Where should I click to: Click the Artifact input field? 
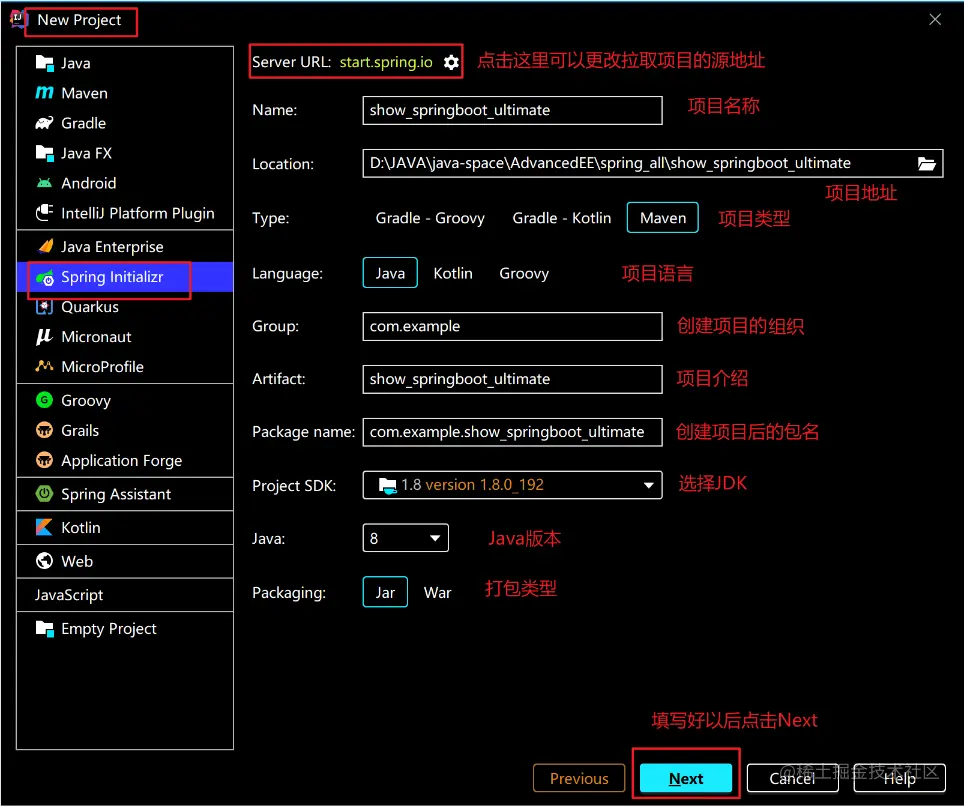(x=513, y=379)
